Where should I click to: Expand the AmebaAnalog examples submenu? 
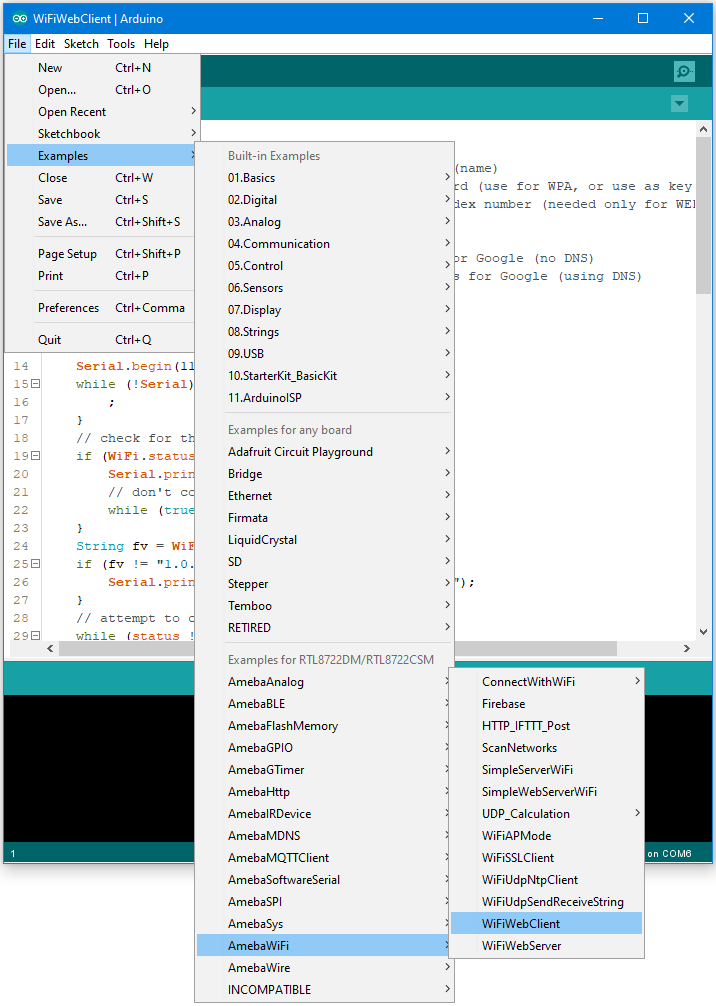(x=323, y=682)
